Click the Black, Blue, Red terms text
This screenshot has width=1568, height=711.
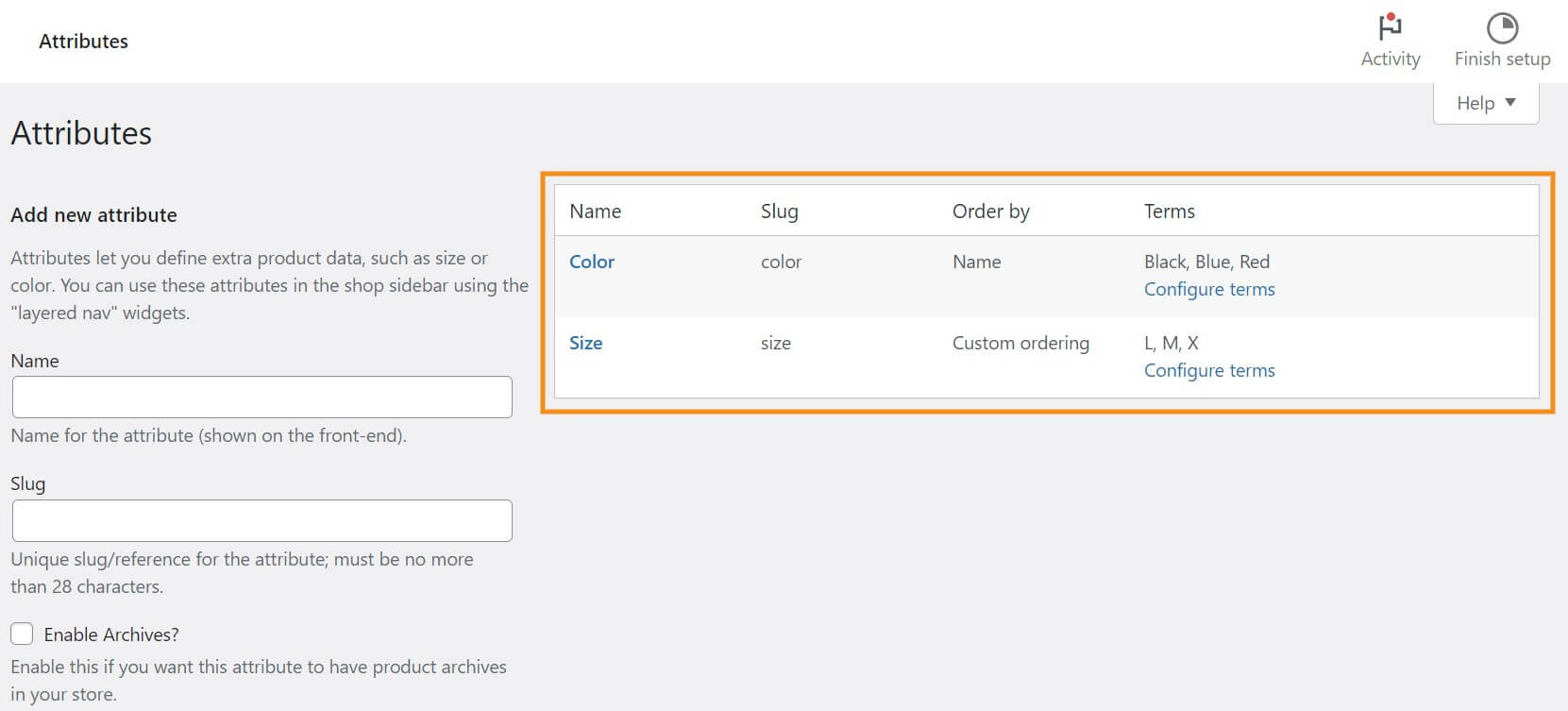pyautogui.click(x=1206, y=262)
